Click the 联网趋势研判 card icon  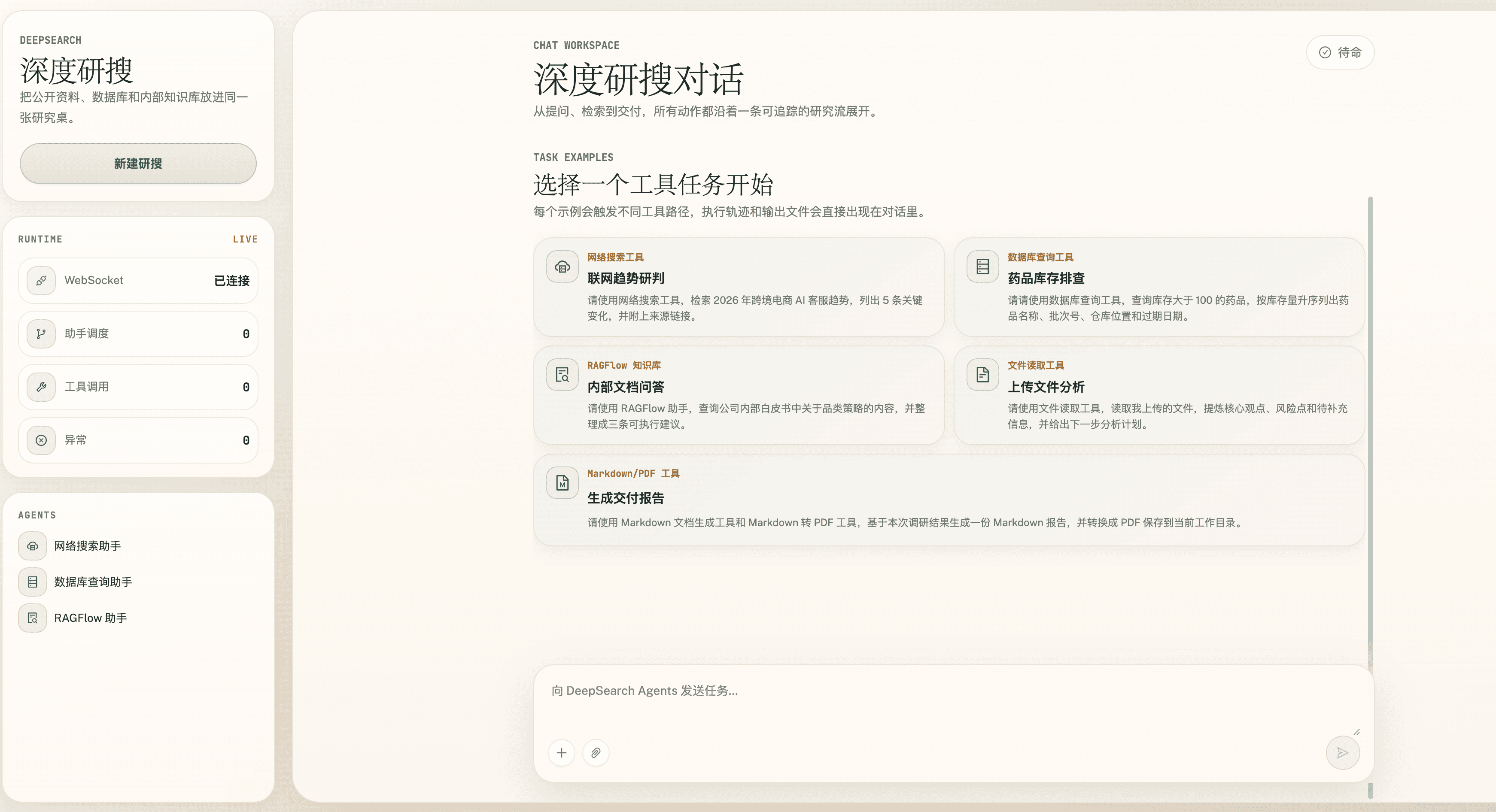point(562,267)
